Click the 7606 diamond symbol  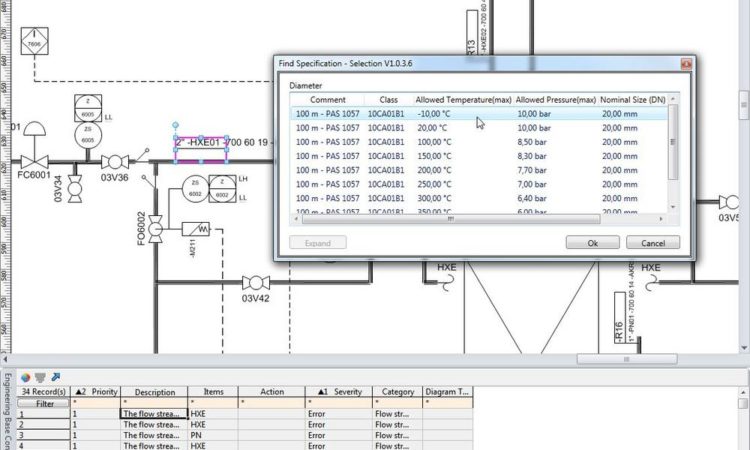click(34, 44)
